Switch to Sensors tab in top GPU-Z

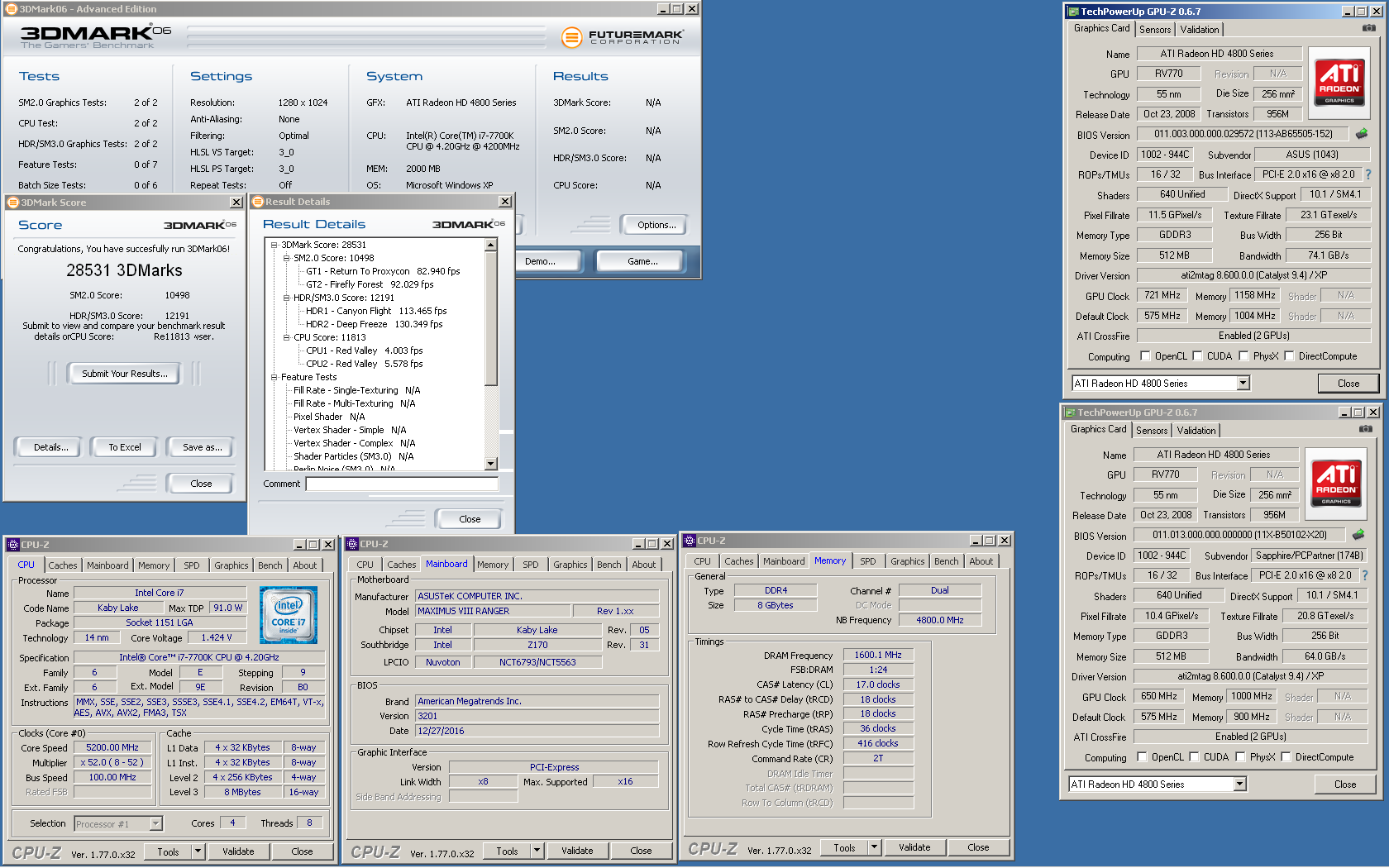[x=1155, y=30]
